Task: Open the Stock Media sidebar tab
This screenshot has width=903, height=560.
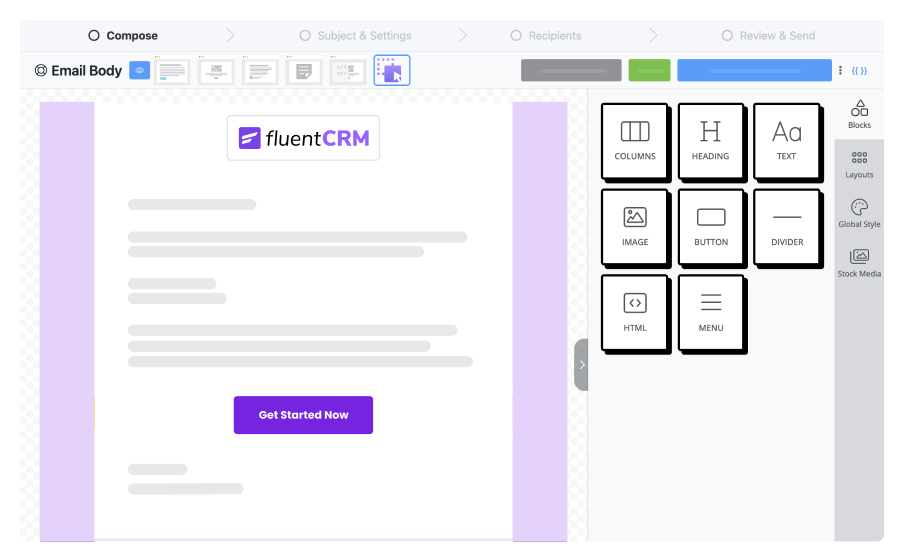Action: click(859, 263)
